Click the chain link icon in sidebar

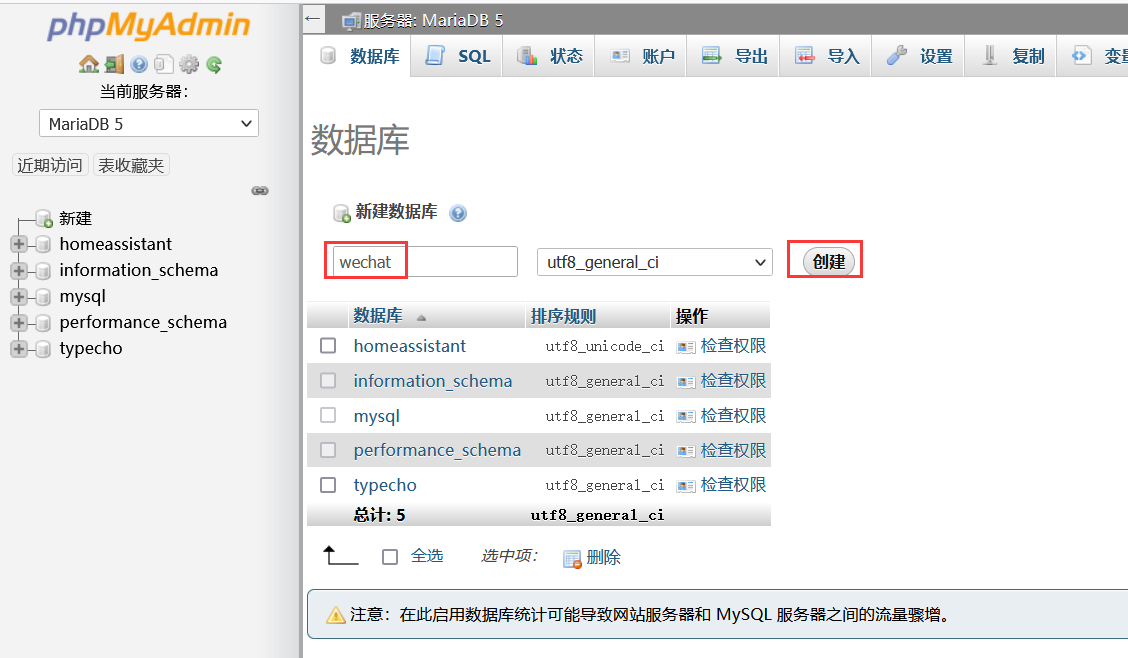pyautogui.click(x=260, y=191)
